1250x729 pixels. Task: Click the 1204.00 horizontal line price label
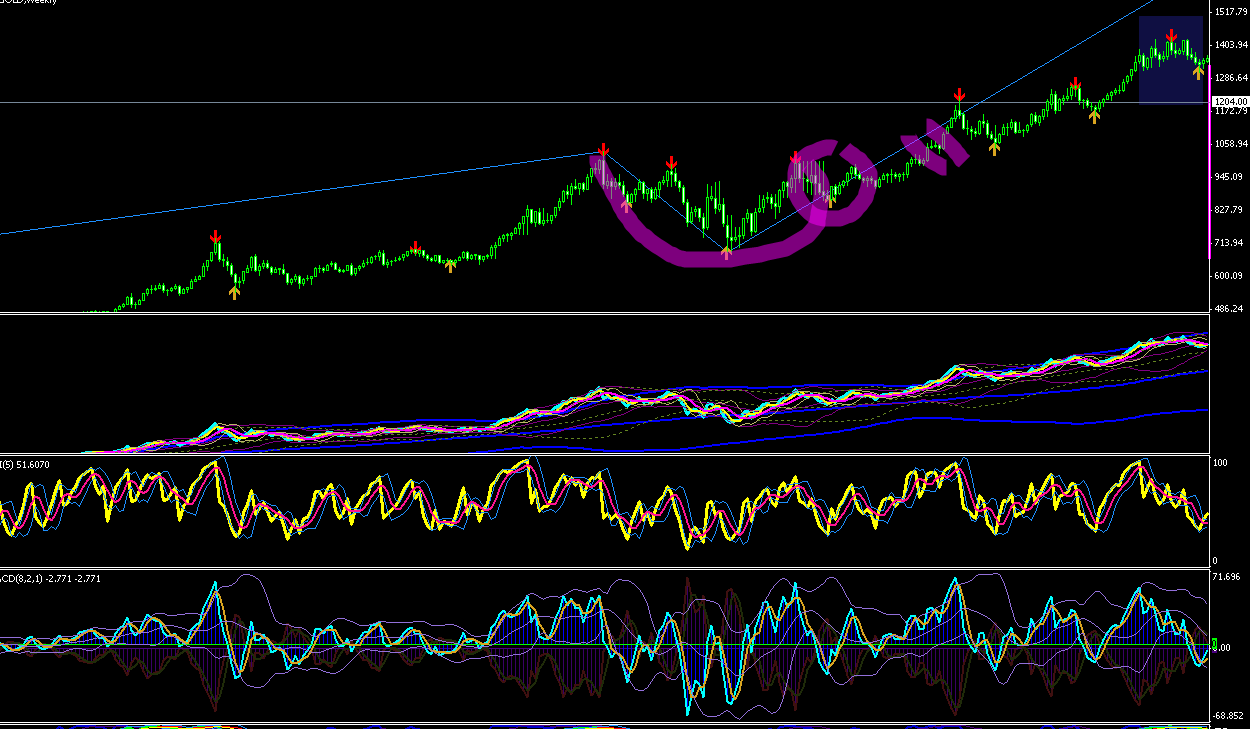pyautogui.click(x=1230, y=102)
